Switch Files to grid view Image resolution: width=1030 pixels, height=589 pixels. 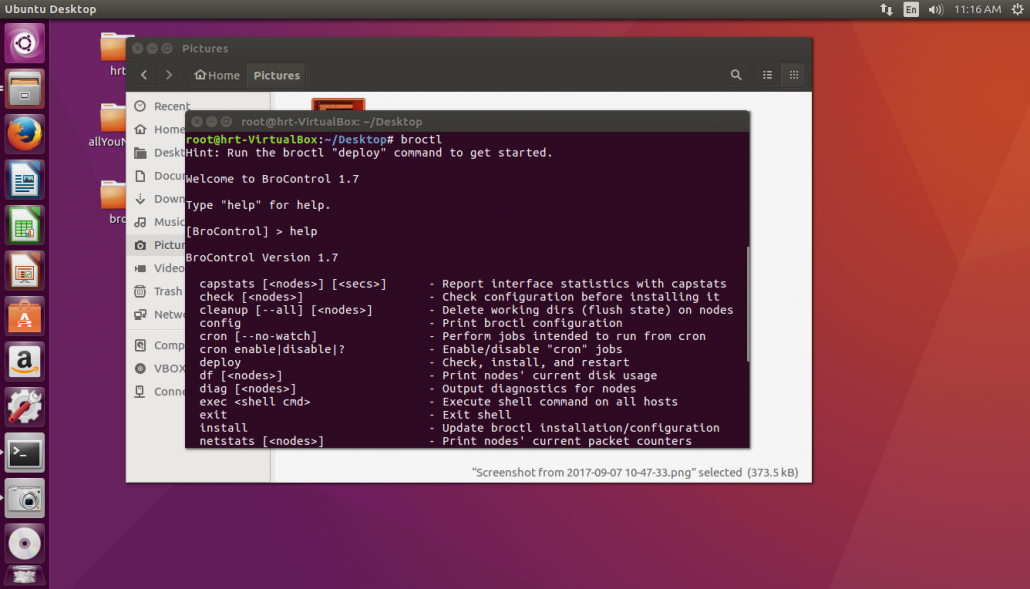(794, 75)
